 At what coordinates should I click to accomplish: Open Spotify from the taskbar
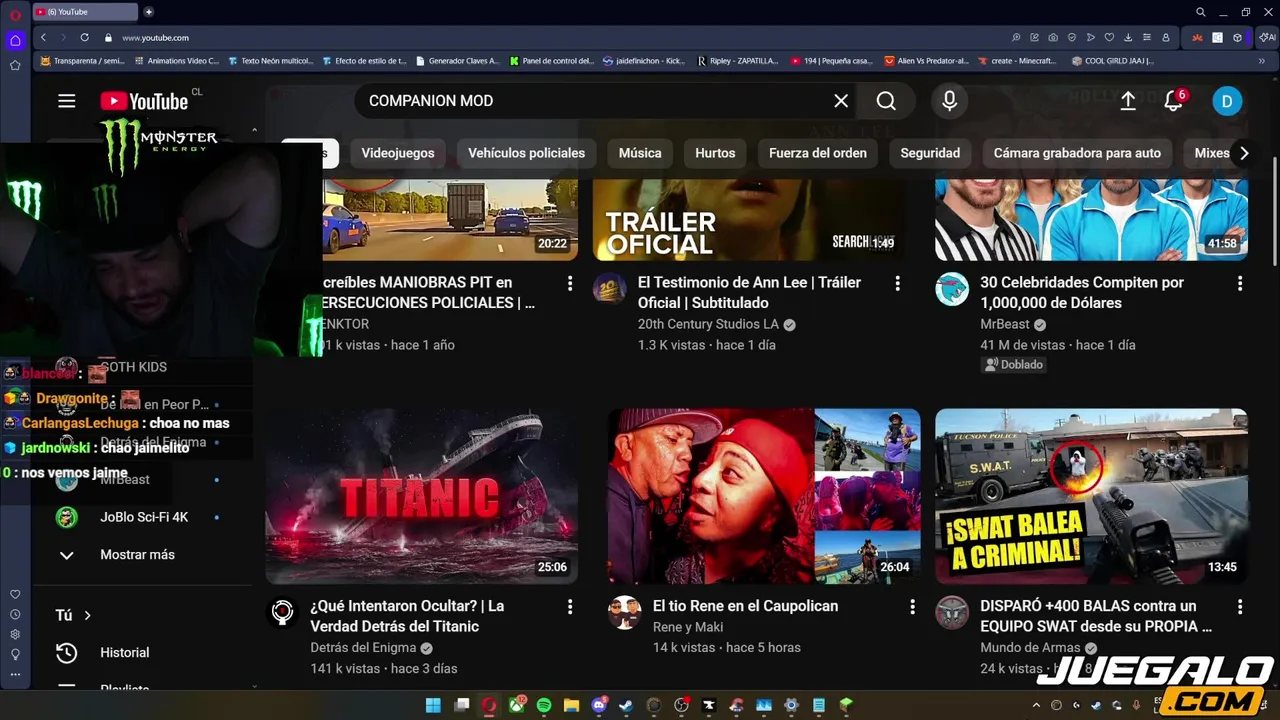(544, 705)
